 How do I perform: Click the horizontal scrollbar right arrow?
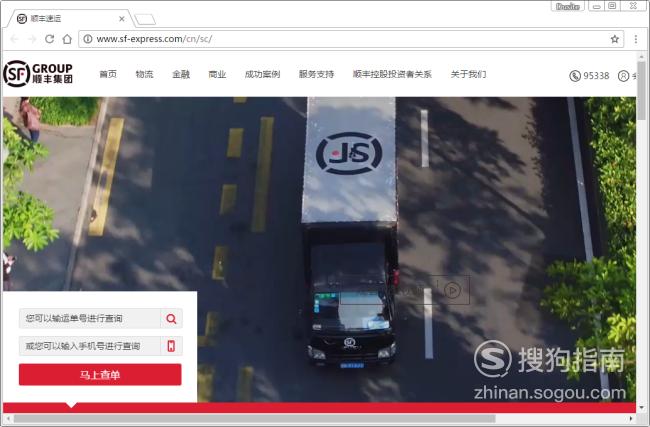tap(631, 419)
